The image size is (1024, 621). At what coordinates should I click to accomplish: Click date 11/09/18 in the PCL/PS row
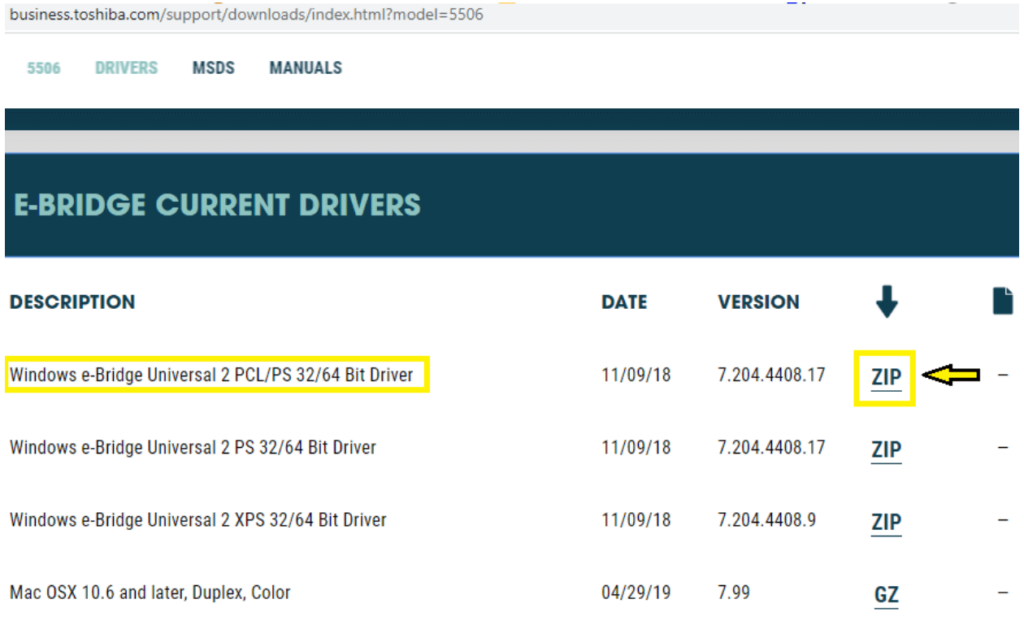pyautogui.click(x=636, y=375)
